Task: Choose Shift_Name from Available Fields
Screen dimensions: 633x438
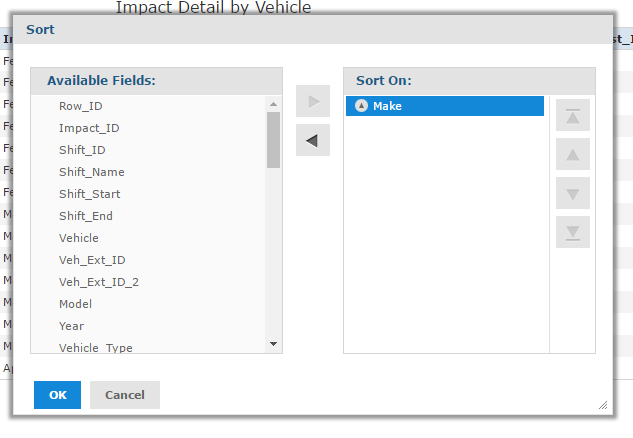Action: point(92,172)
